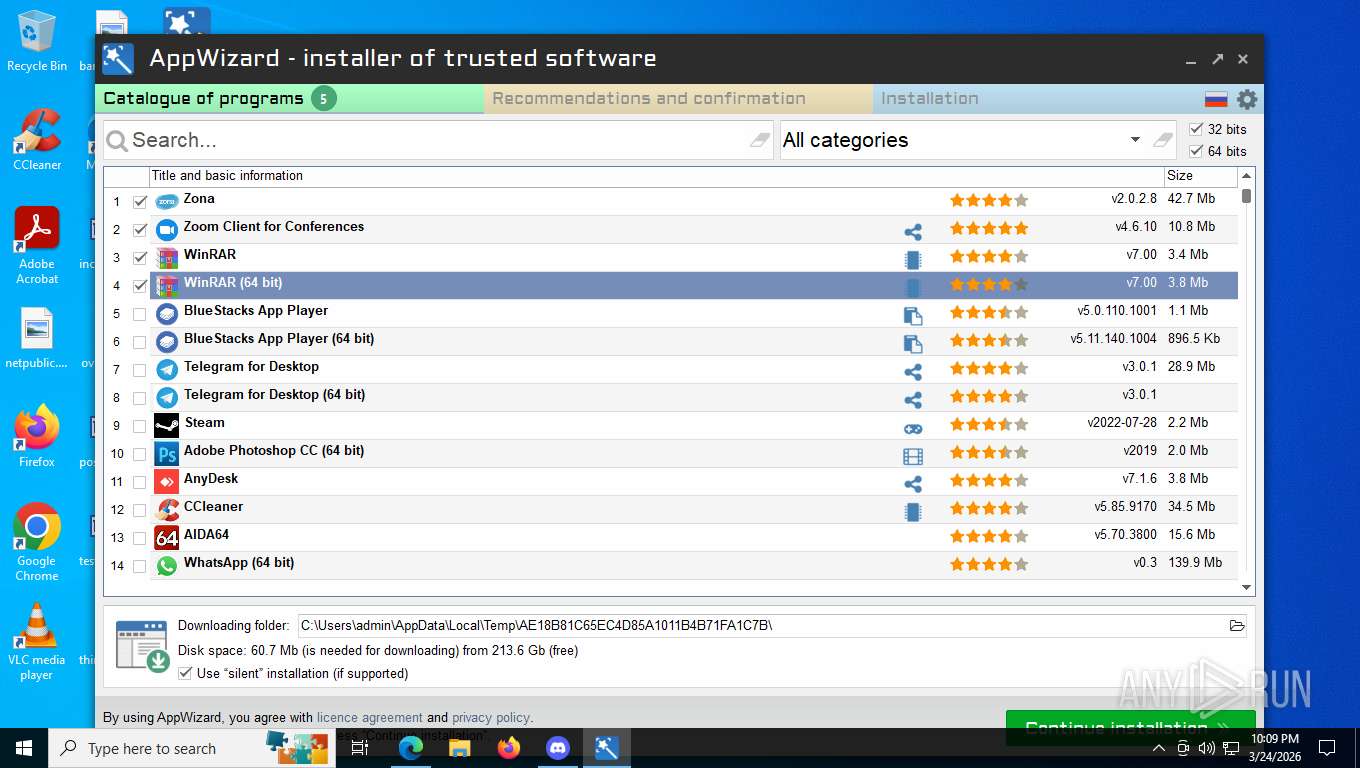The height and width of the screenshot is (768, 1360).
Task: Uncheck the Zoom Client for Conferences checkbox
Action: point(140,230)
